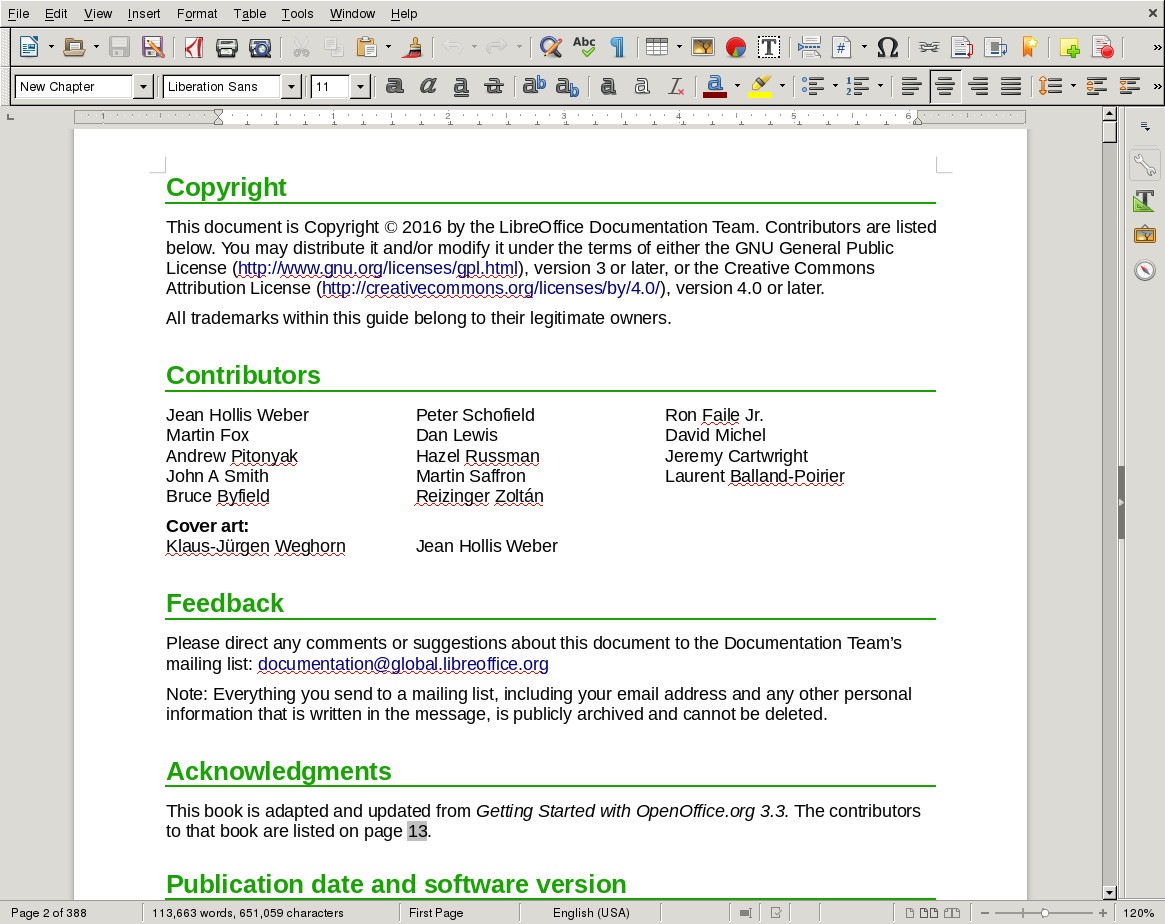Open the Insert menu
This screenshot has width=1165, height=924.
[x=143, y=13]
